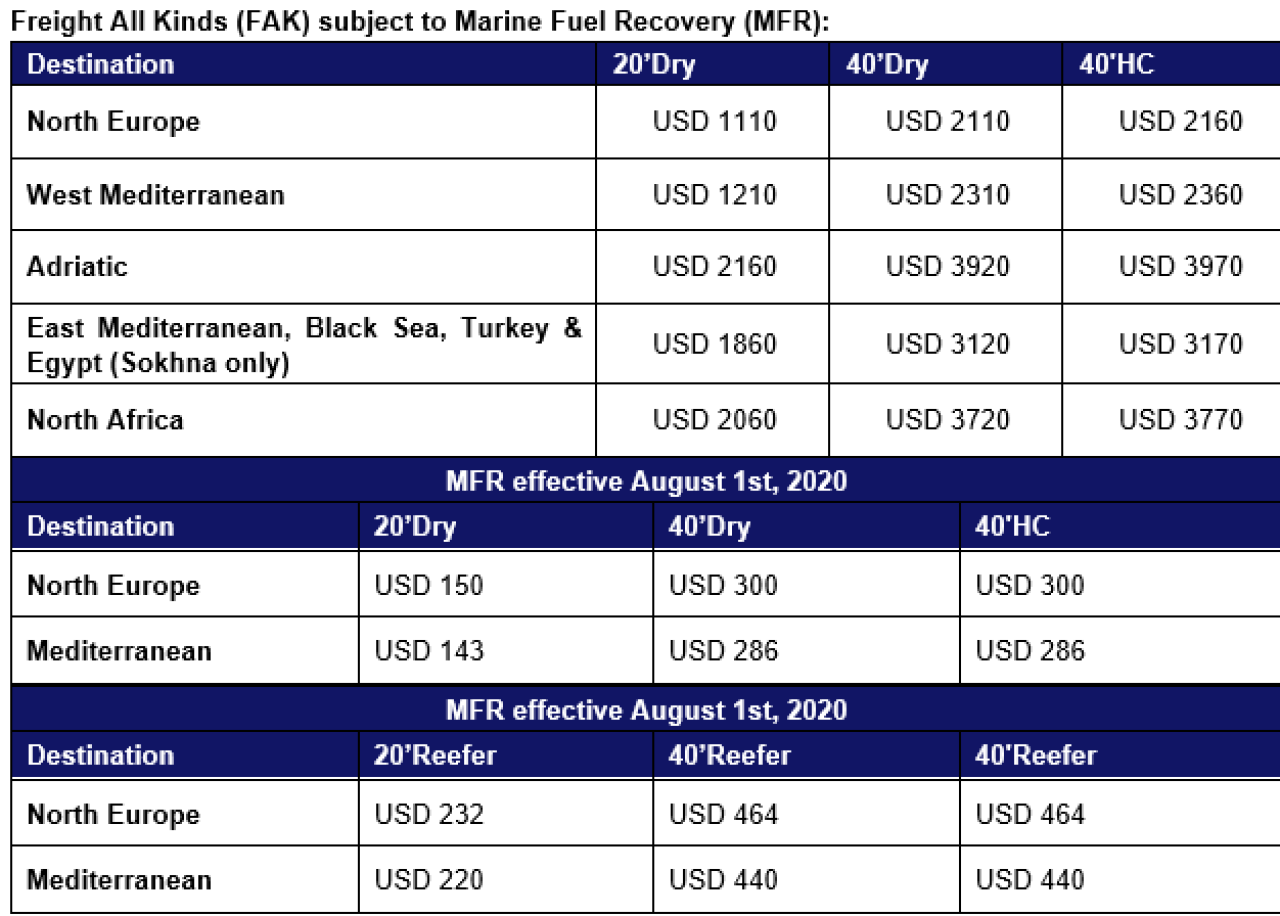Select the Adriatic destination row label
Image resolution: width=1280 pixels, height=916 pixels.
click(x=77, y=267)
